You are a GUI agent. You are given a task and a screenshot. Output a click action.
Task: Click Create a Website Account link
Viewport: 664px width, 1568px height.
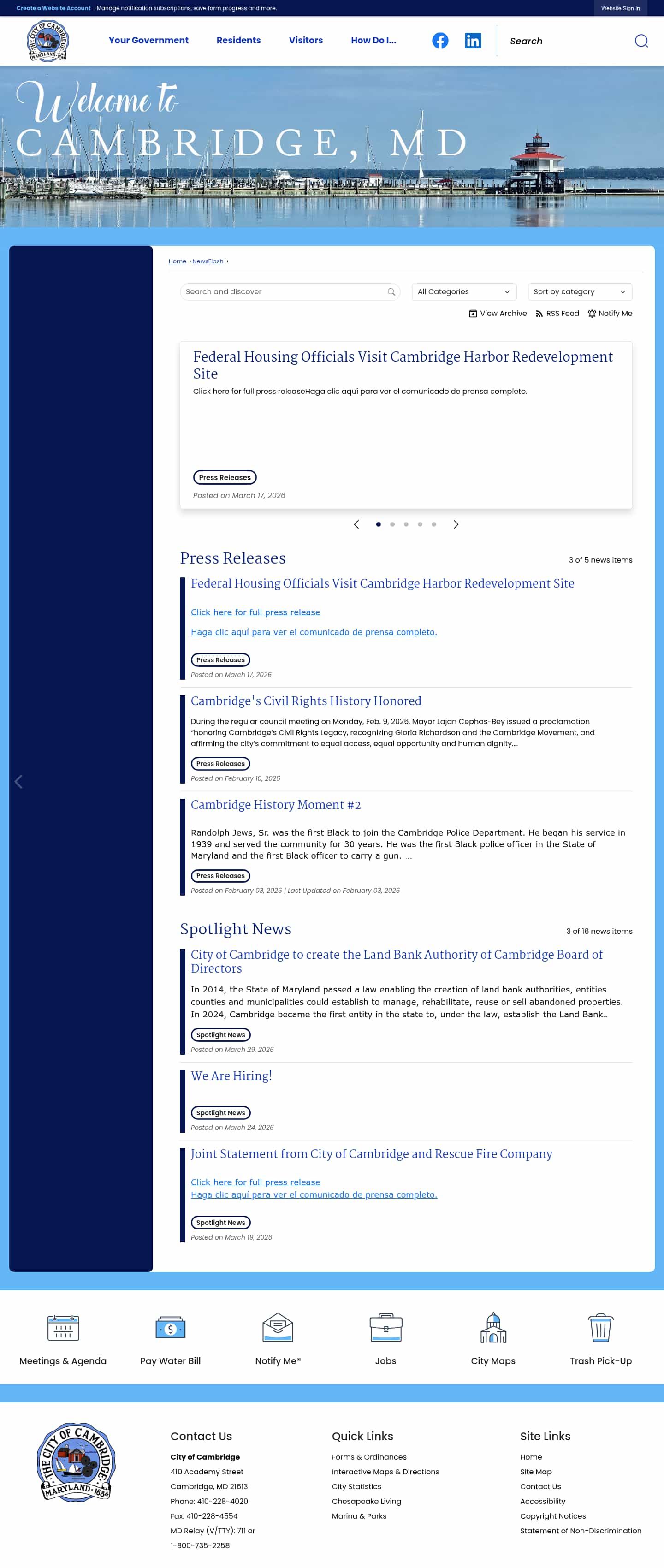click(53, 8)
